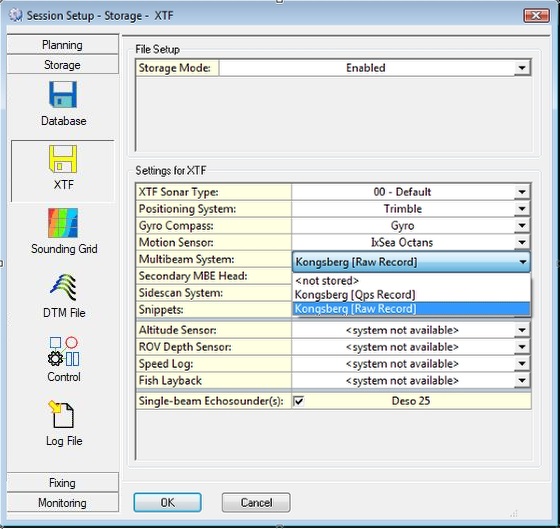
Task: Switch to the Planning tab
Action: [62, 45]
